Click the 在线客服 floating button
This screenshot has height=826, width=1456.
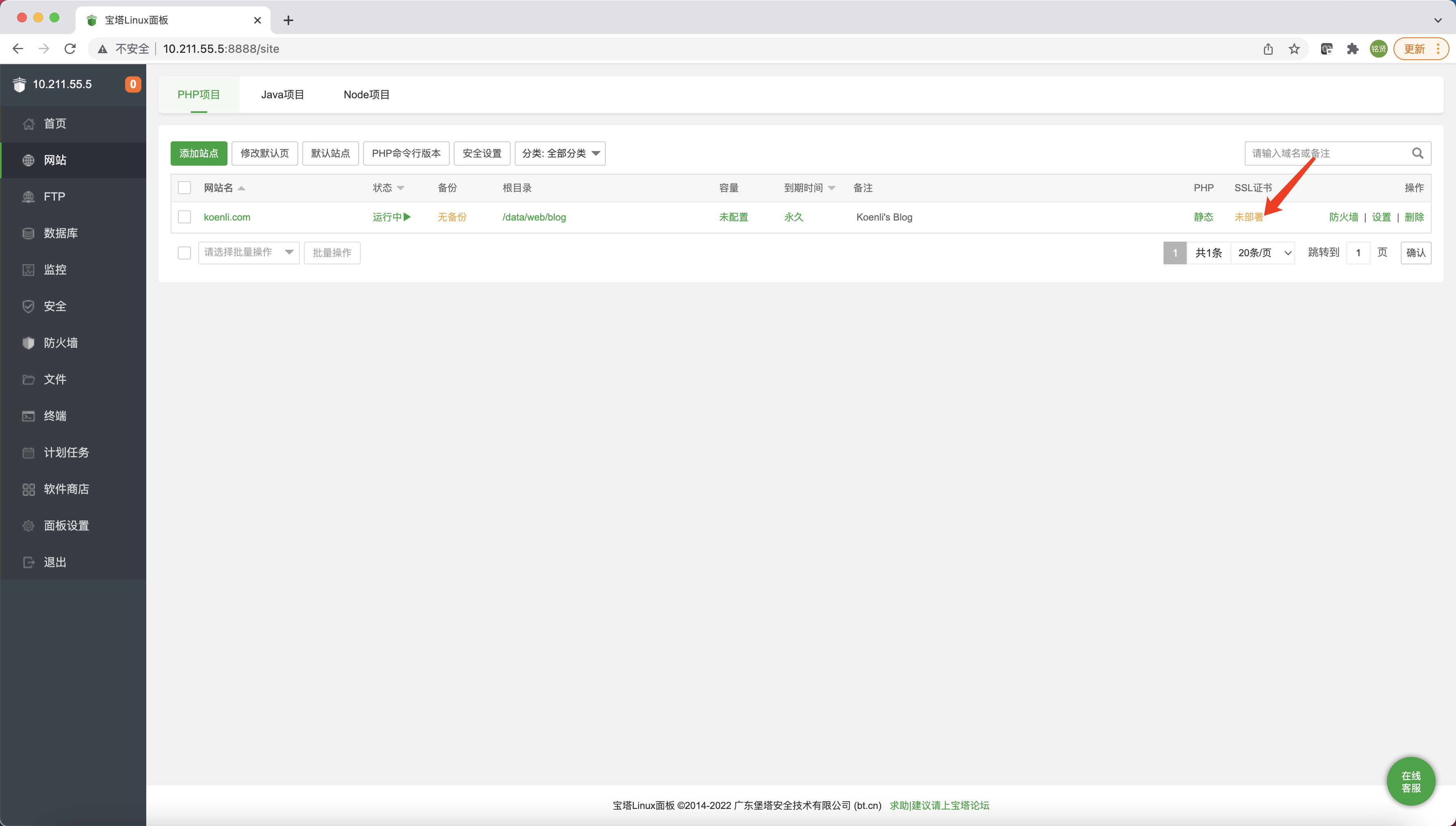click(1411, 782)
